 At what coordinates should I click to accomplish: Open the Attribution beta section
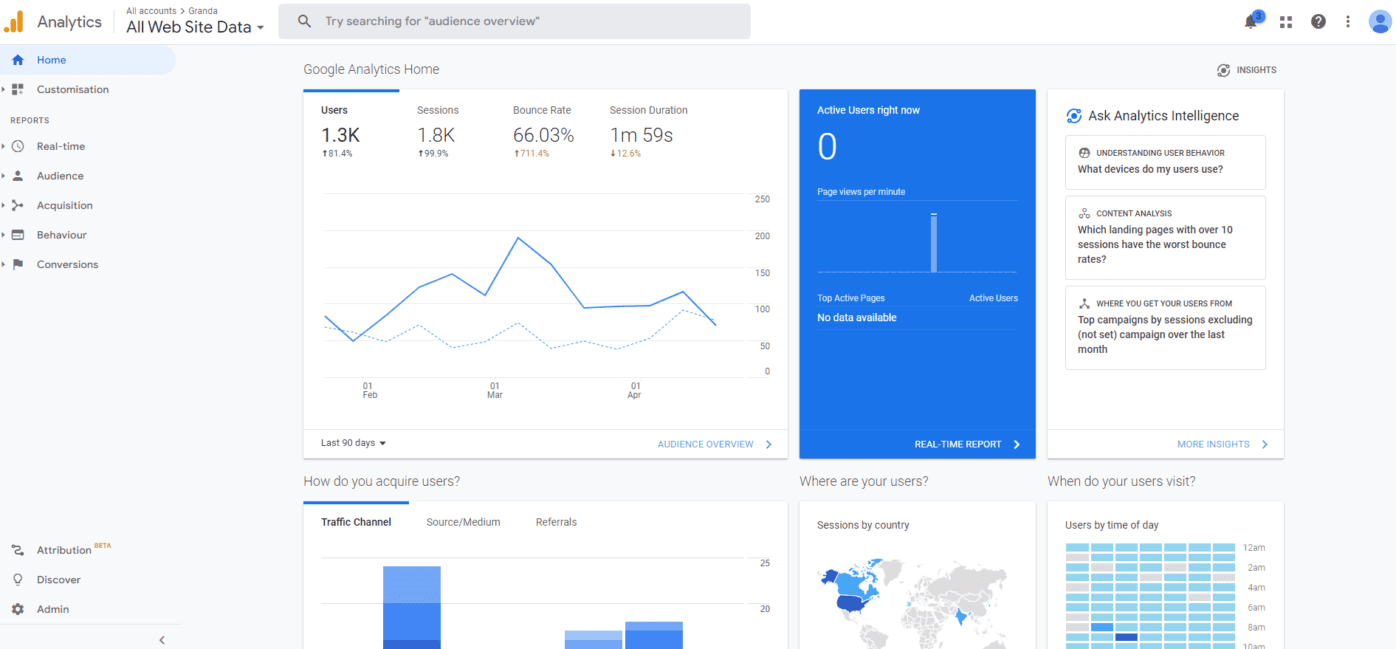[x=64, y=550]
